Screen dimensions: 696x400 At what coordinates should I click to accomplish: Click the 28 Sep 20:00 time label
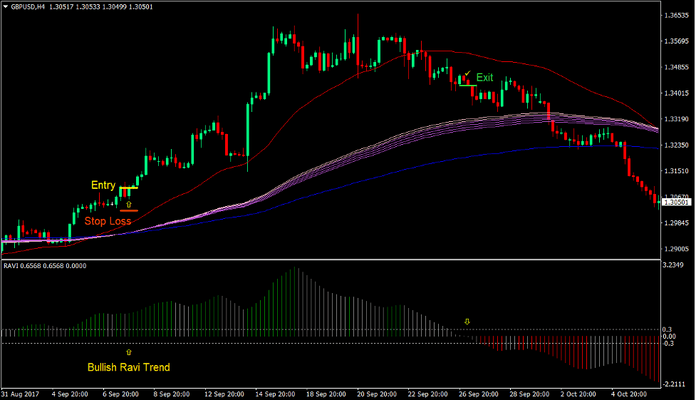pyautogui.click(x=530, y=394)
